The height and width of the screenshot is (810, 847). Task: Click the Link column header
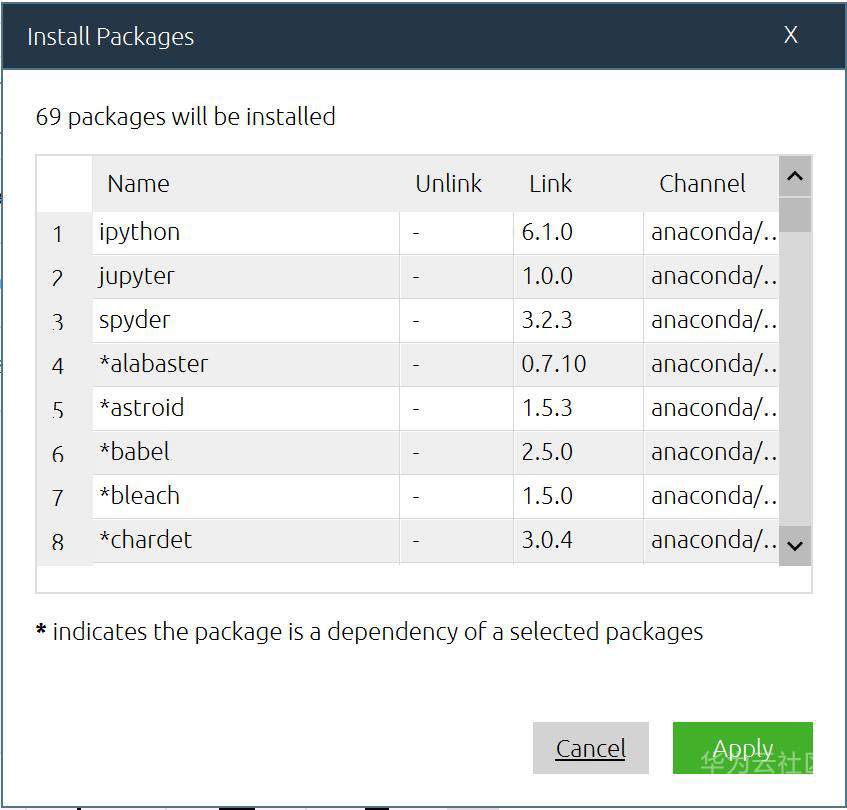pyautogui.click(x=550, y=184)
